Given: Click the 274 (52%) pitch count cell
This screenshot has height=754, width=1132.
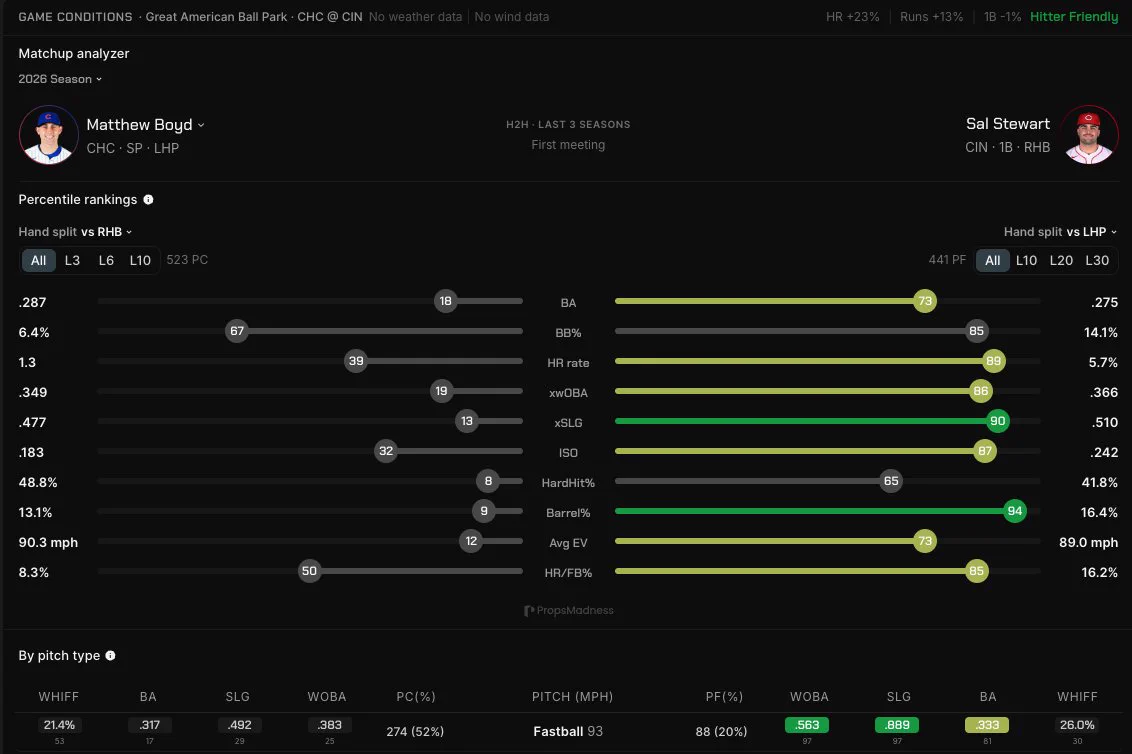Looking at the screenshot, I should (x=415, y=732).
